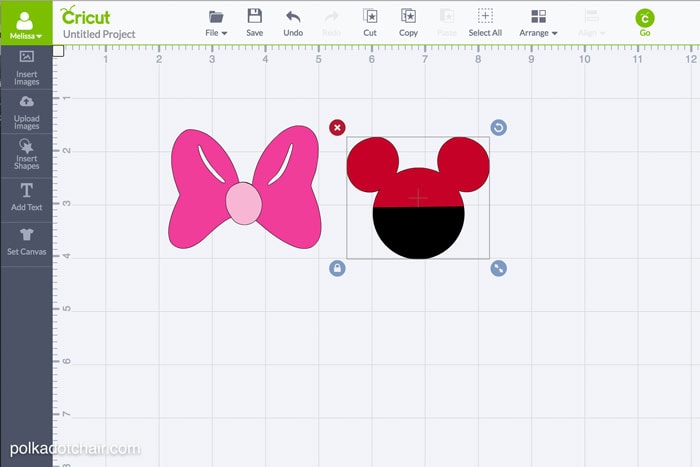Delete the selected shape with red X
700x467 pixels.
click(x=337, y=127)
